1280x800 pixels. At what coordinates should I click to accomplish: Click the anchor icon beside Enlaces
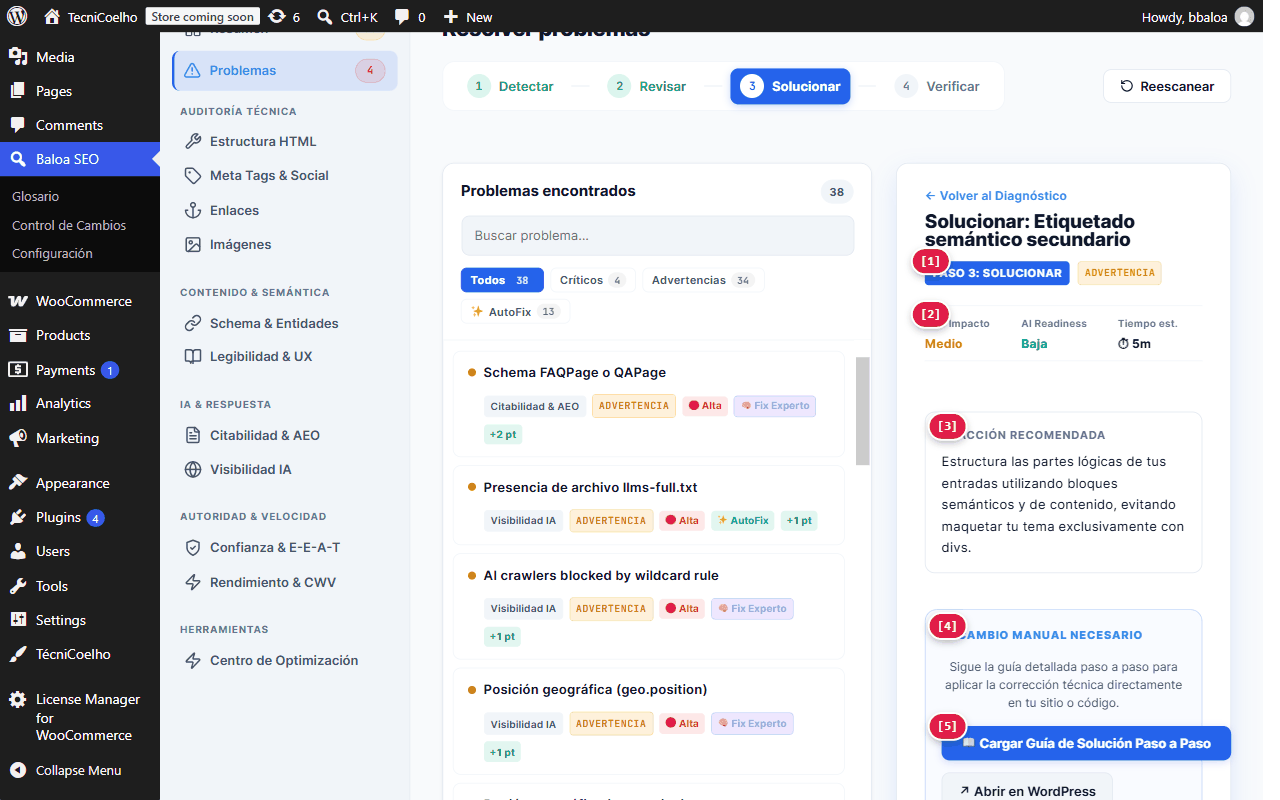193,210
